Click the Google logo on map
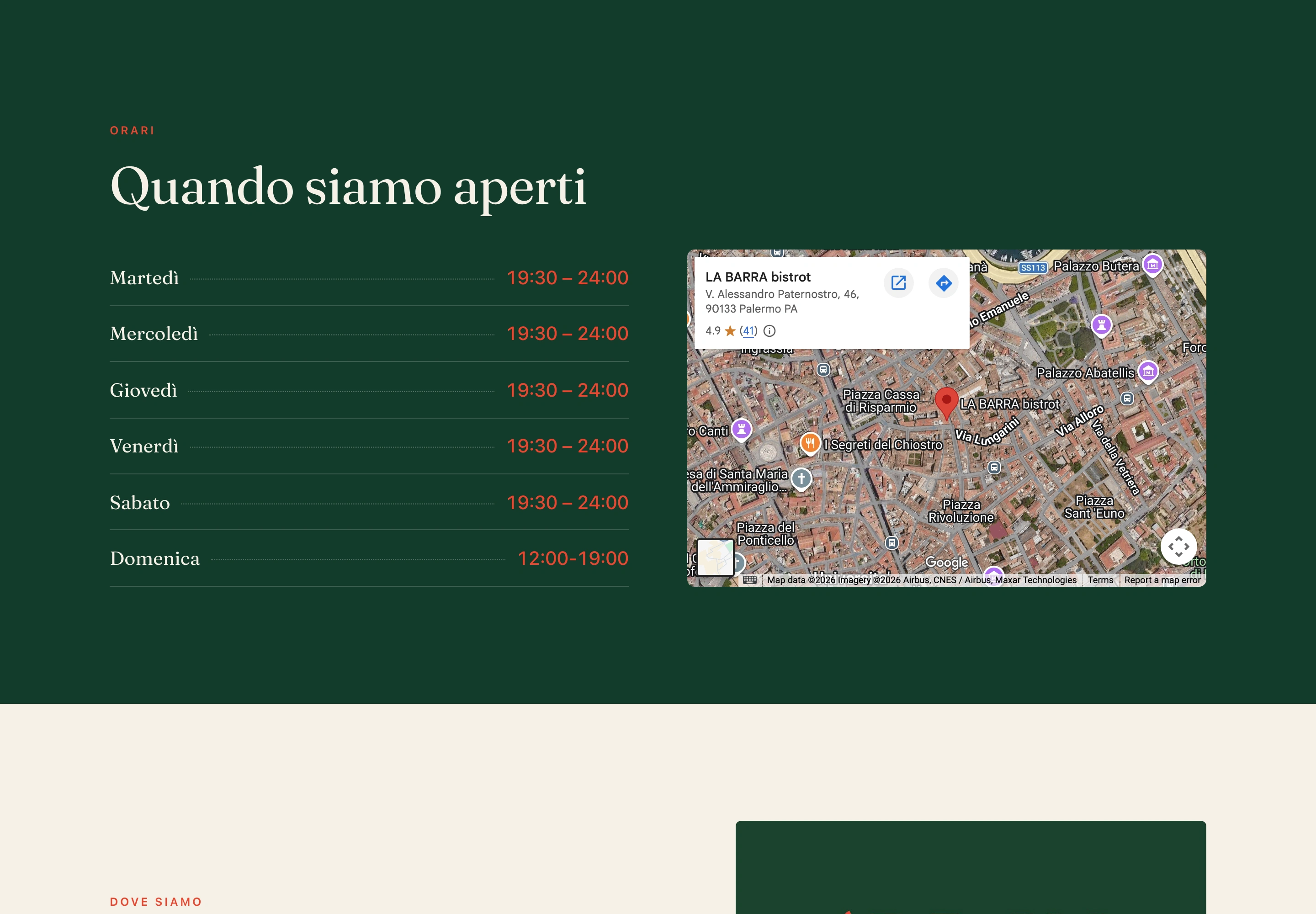 coord(947,563)
